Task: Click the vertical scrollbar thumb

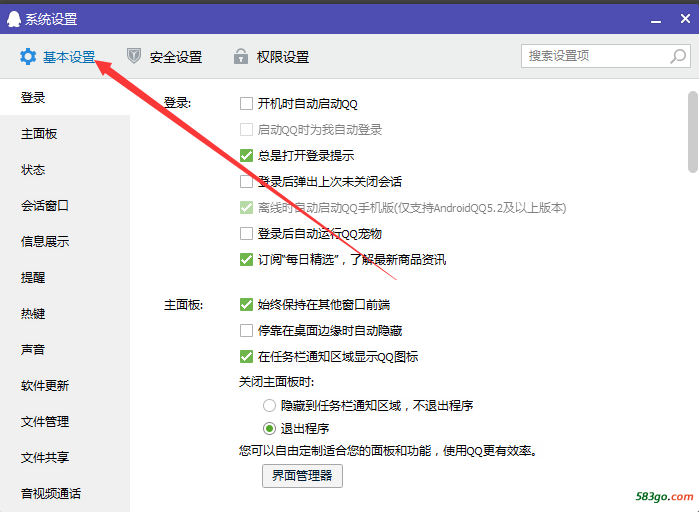Action: 692,131
